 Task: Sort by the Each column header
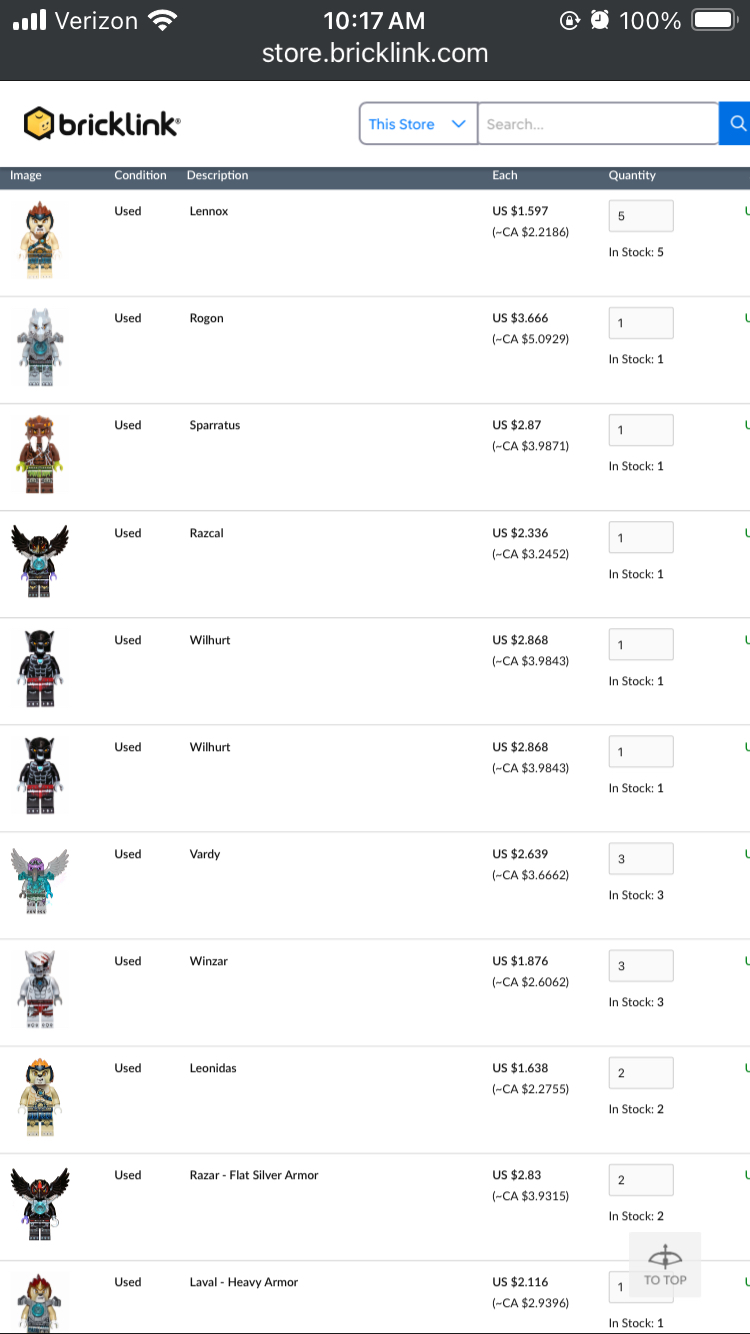click(x=505, y=175)
